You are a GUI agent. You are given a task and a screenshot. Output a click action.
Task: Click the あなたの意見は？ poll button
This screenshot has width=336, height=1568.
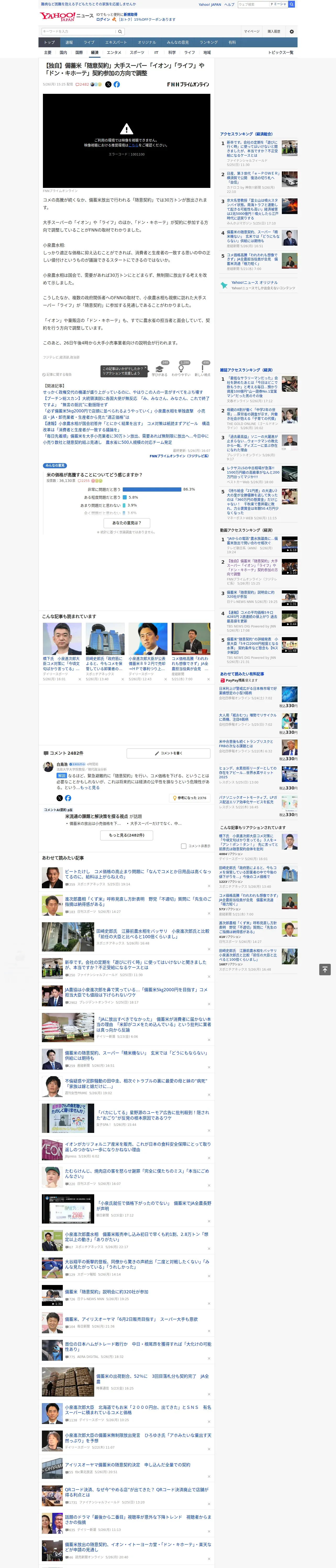coord(127,523)
